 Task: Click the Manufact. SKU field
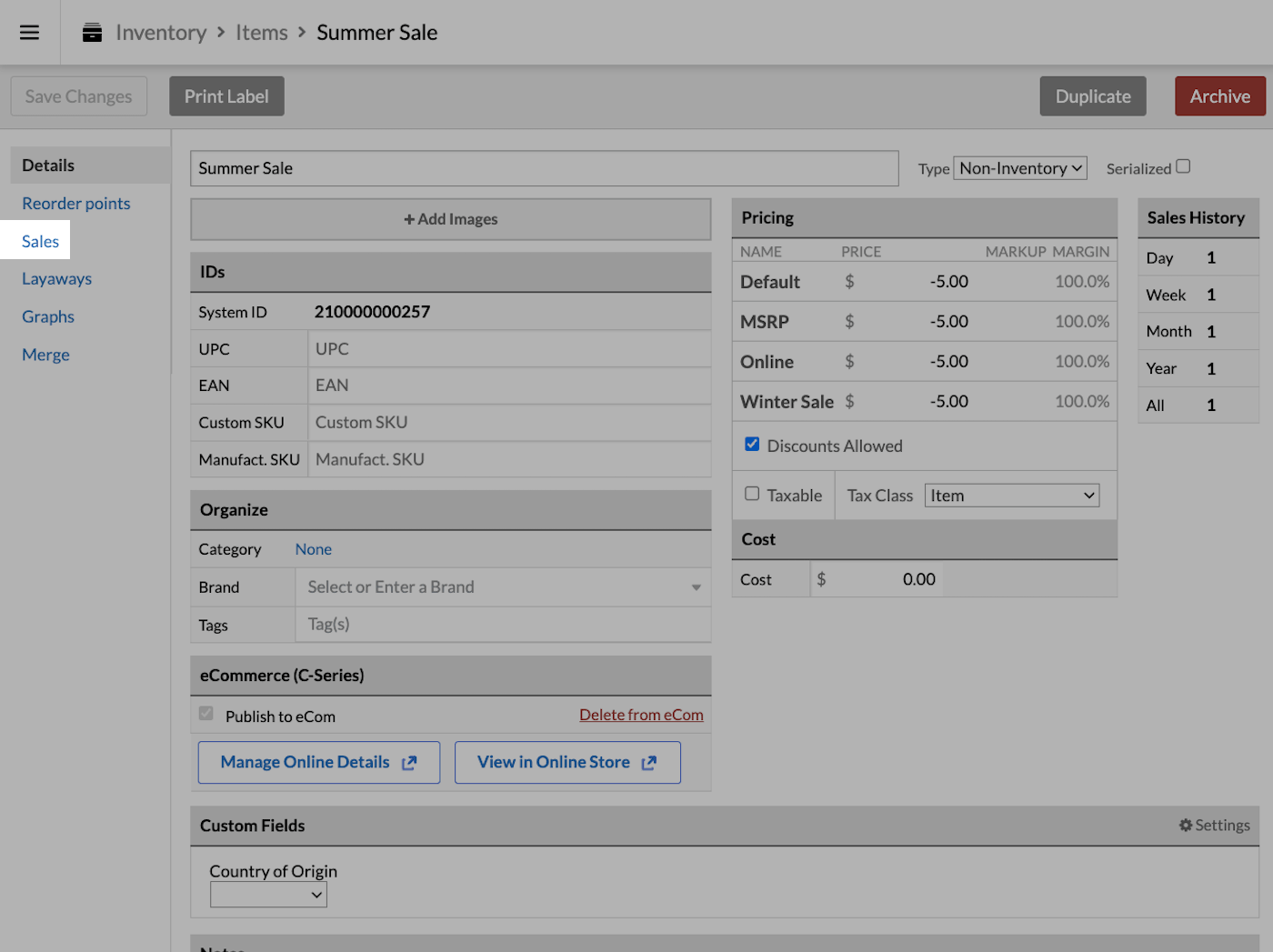(509, 460)
